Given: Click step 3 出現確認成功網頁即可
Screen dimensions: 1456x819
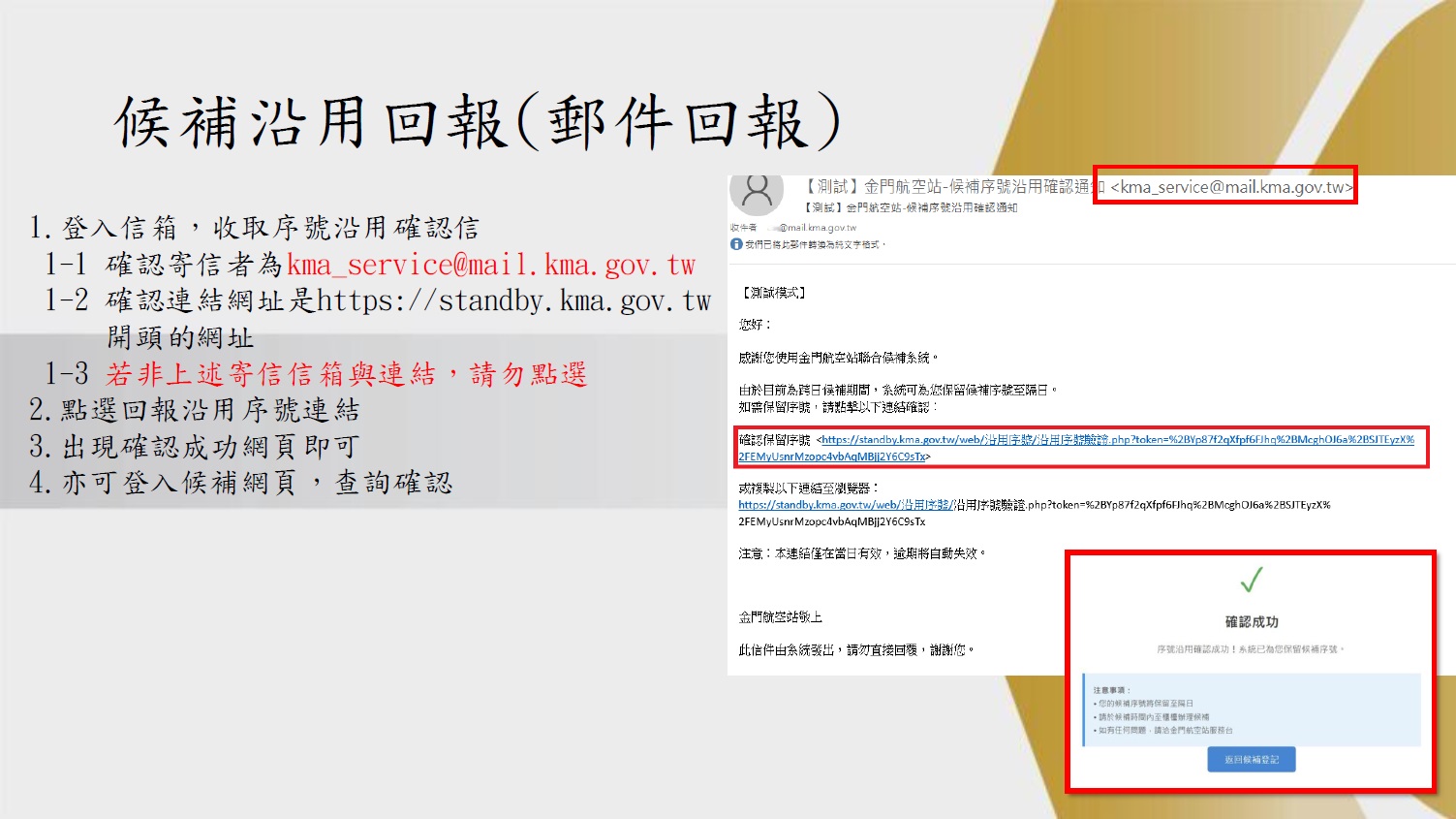Looking at the screenshot, I should 194,447.
